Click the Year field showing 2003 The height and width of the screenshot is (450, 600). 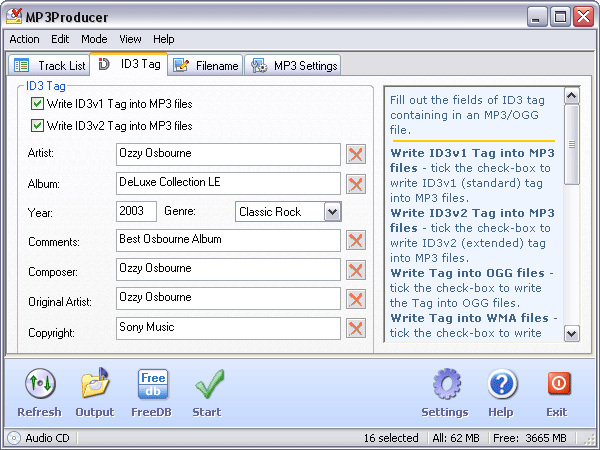136,211
